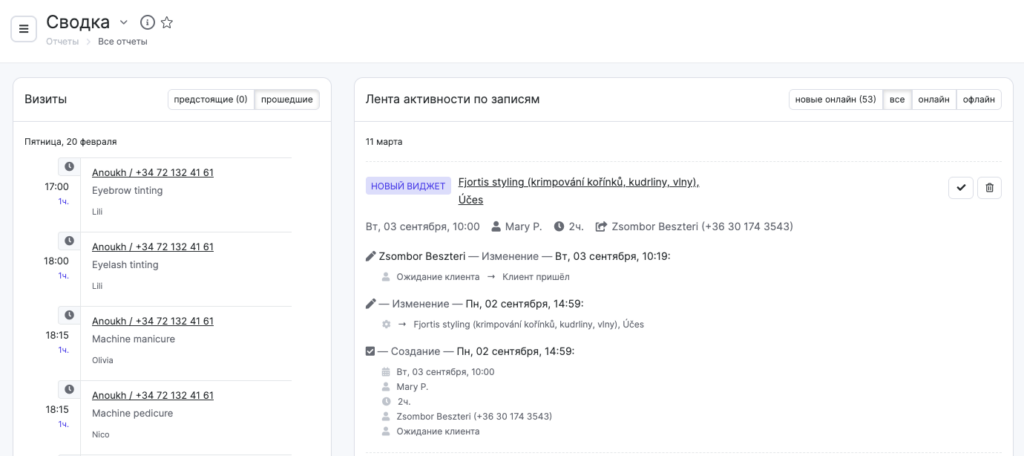Viewport: 1024px width, 456px height.
Task: Click the НОВЫЙ ВИДЖЕТ badge
Action: [407, 186]
